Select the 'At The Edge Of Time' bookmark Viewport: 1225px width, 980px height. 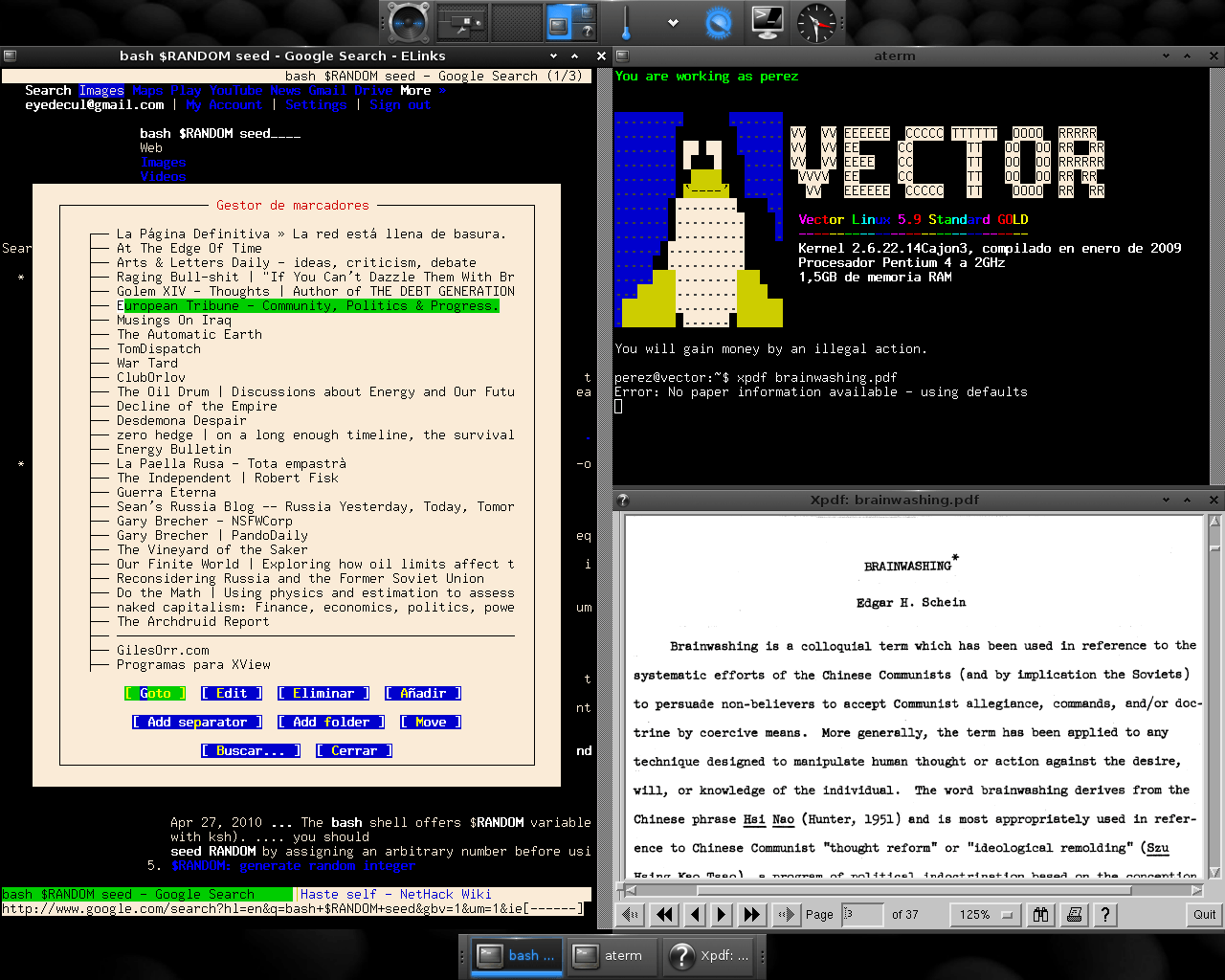[x=189, y=249]
